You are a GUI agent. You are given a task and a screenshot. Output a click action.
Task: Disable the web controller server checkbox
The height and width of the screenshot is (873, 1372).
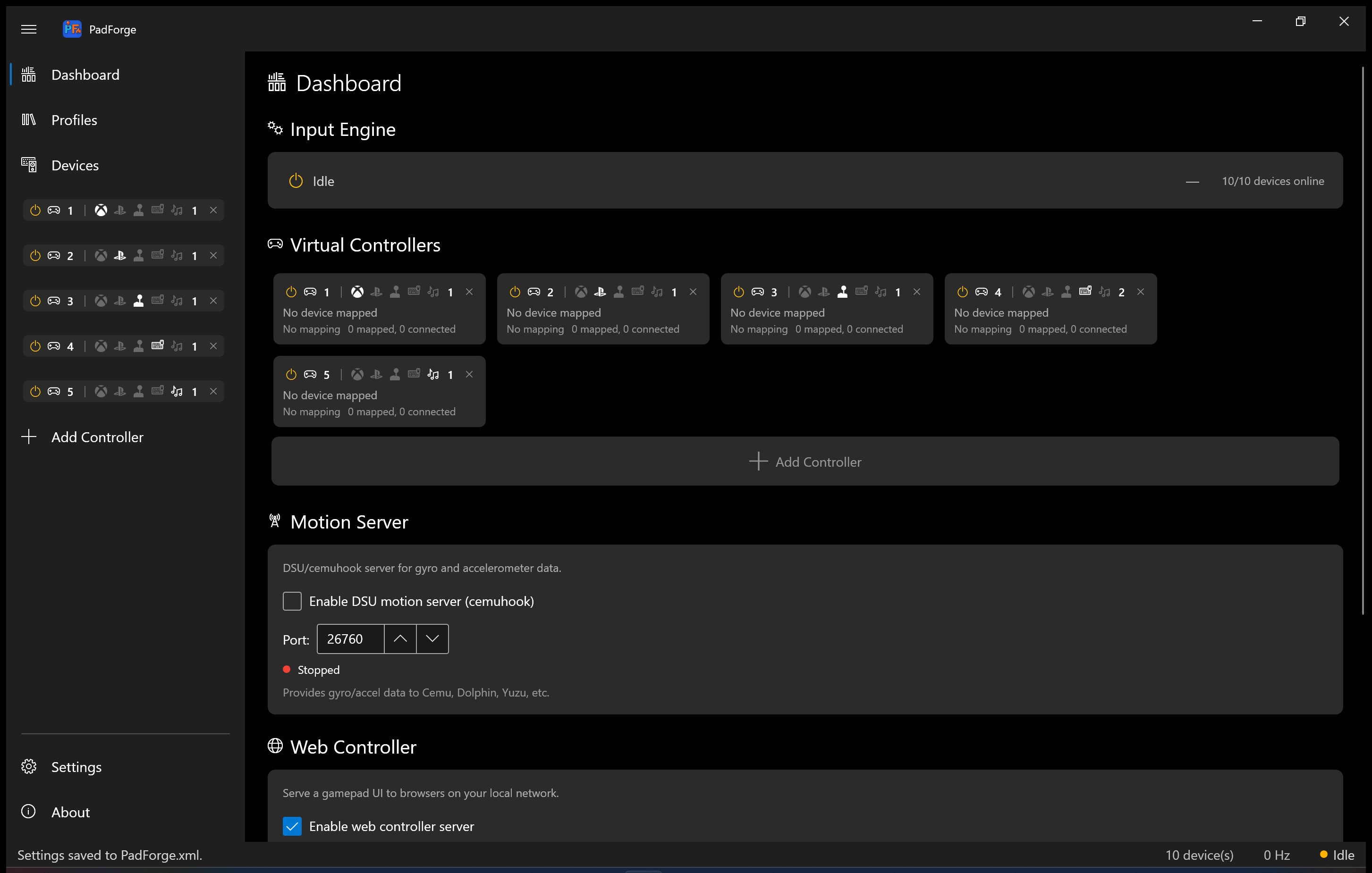pyautogui.click(x=292, y=826)
